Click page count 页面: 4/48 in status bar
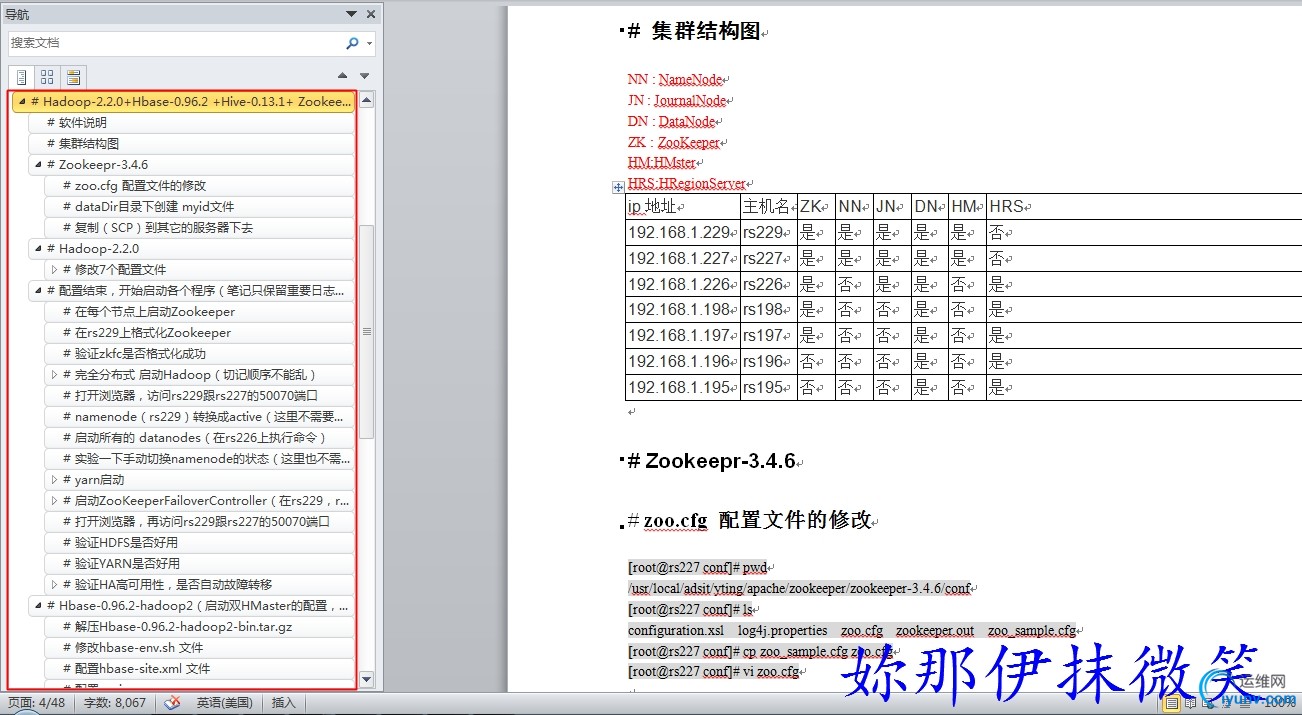The image size is (1302, 715). tap(37, 703)
